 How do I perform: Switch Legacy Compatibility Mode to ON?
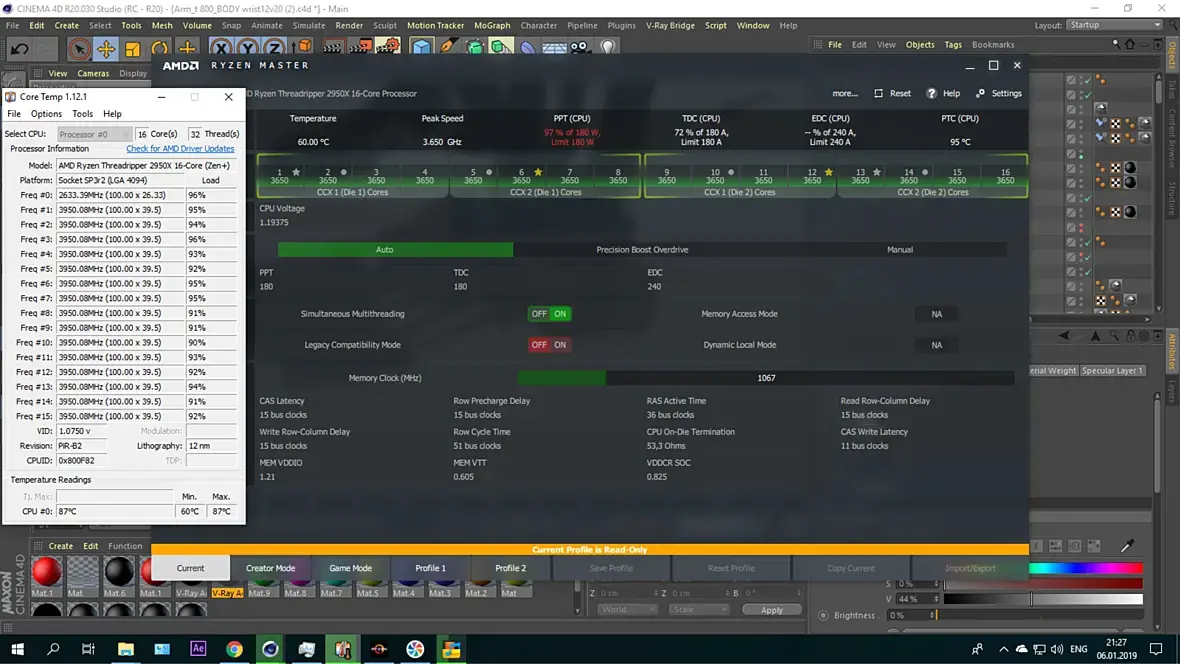point(560,345)
